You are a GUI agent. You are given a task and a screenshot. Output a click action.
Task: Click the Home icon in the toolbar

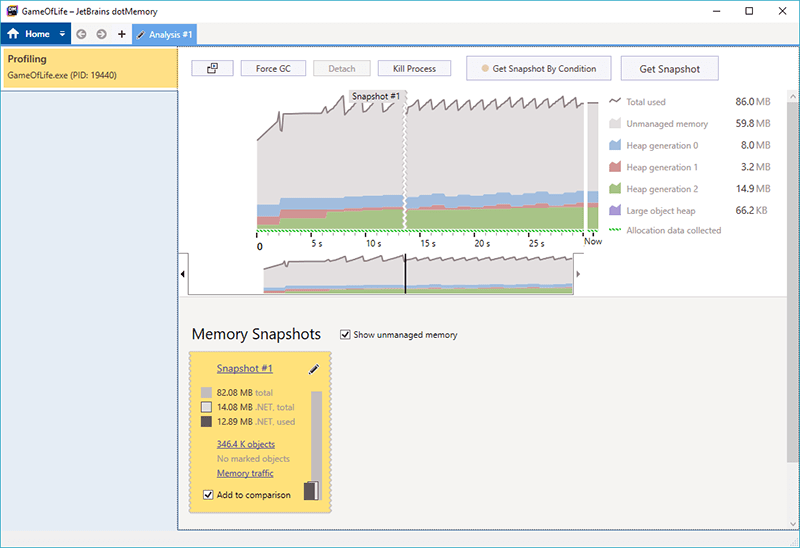click(13, 34)
